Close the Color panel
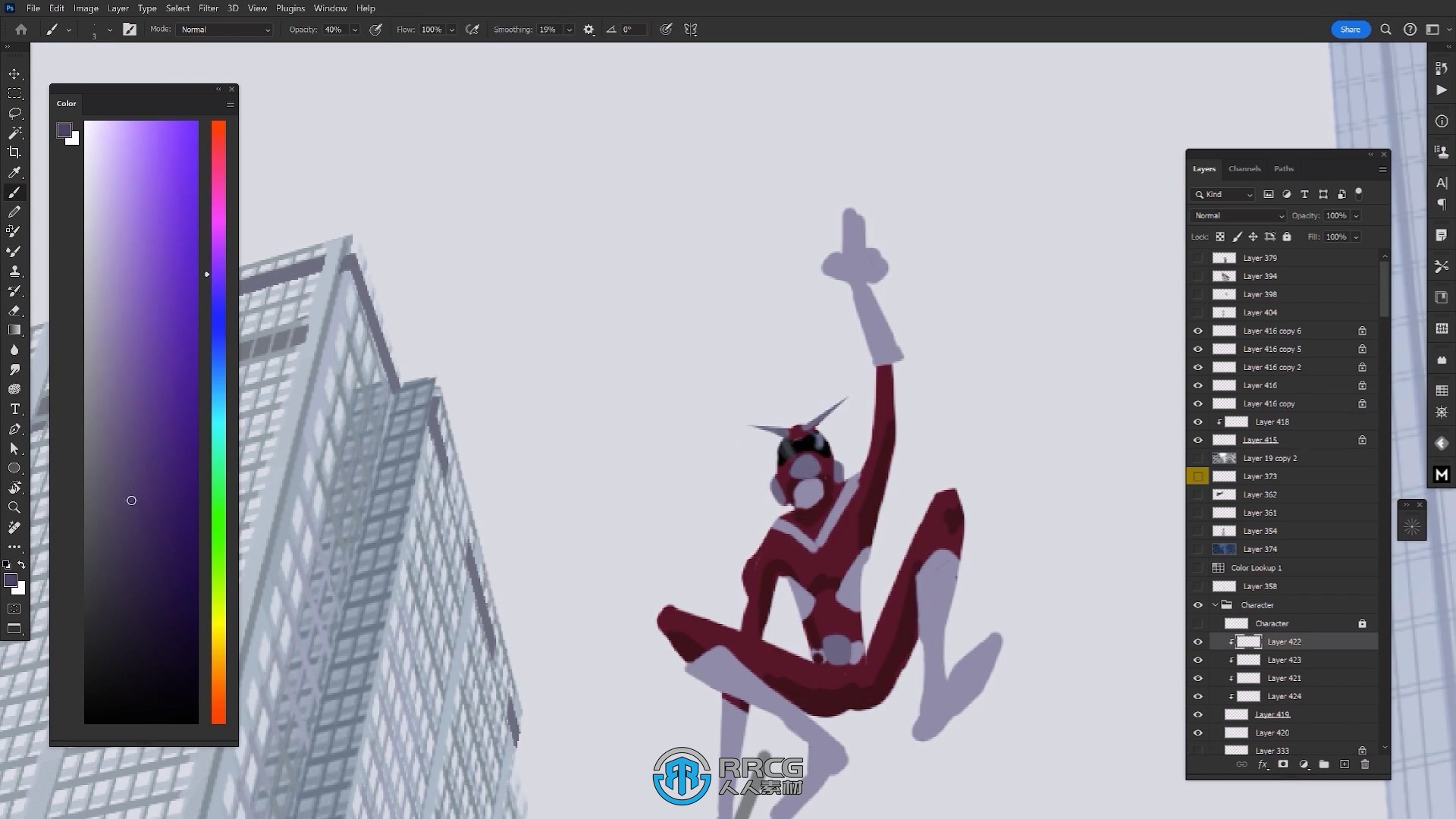The width and height of the screenshot is (1456, 819). (232, 89)
